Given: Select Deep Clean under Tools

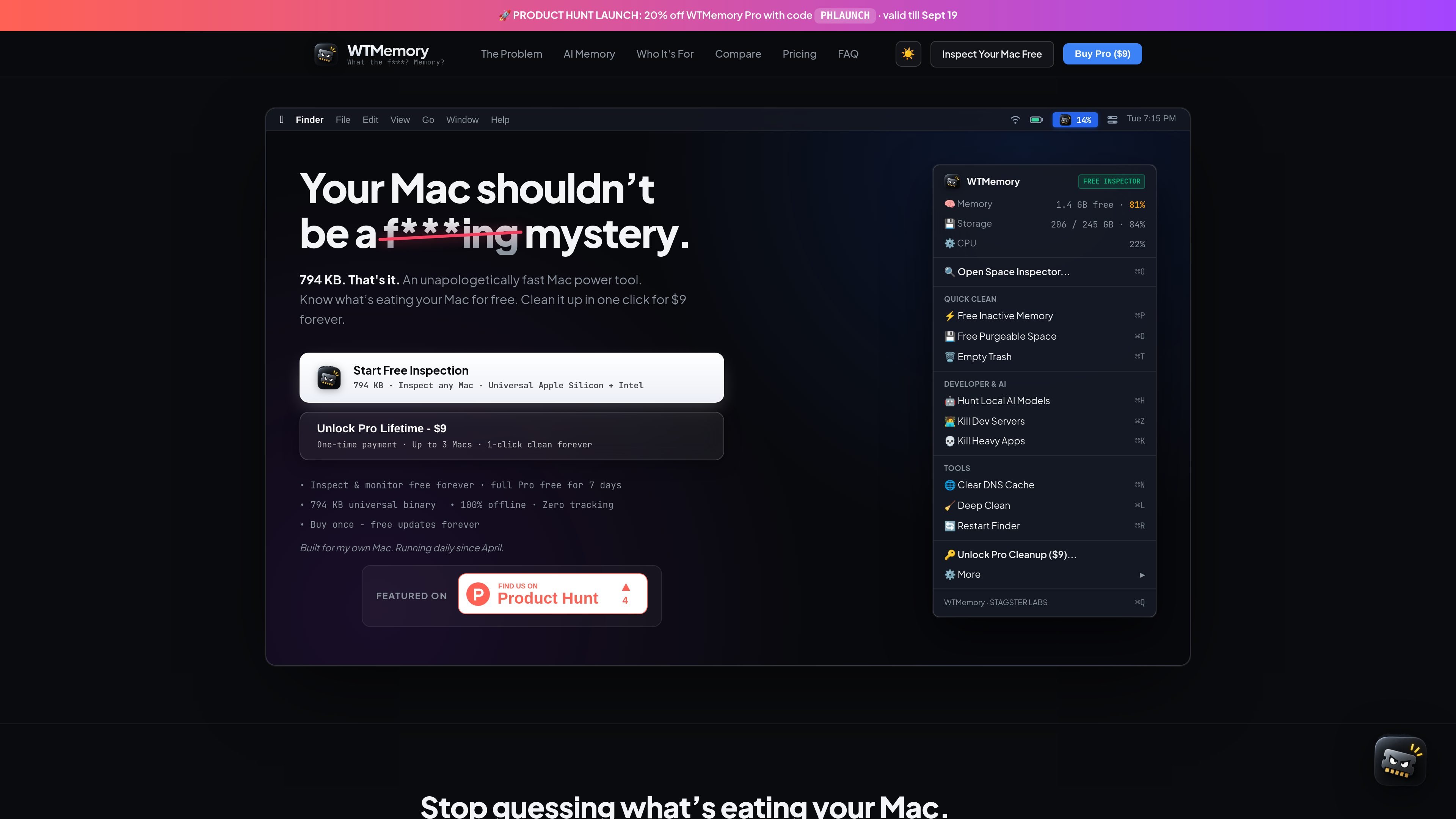Looking at the screenshot, I should click(1045, 505).
